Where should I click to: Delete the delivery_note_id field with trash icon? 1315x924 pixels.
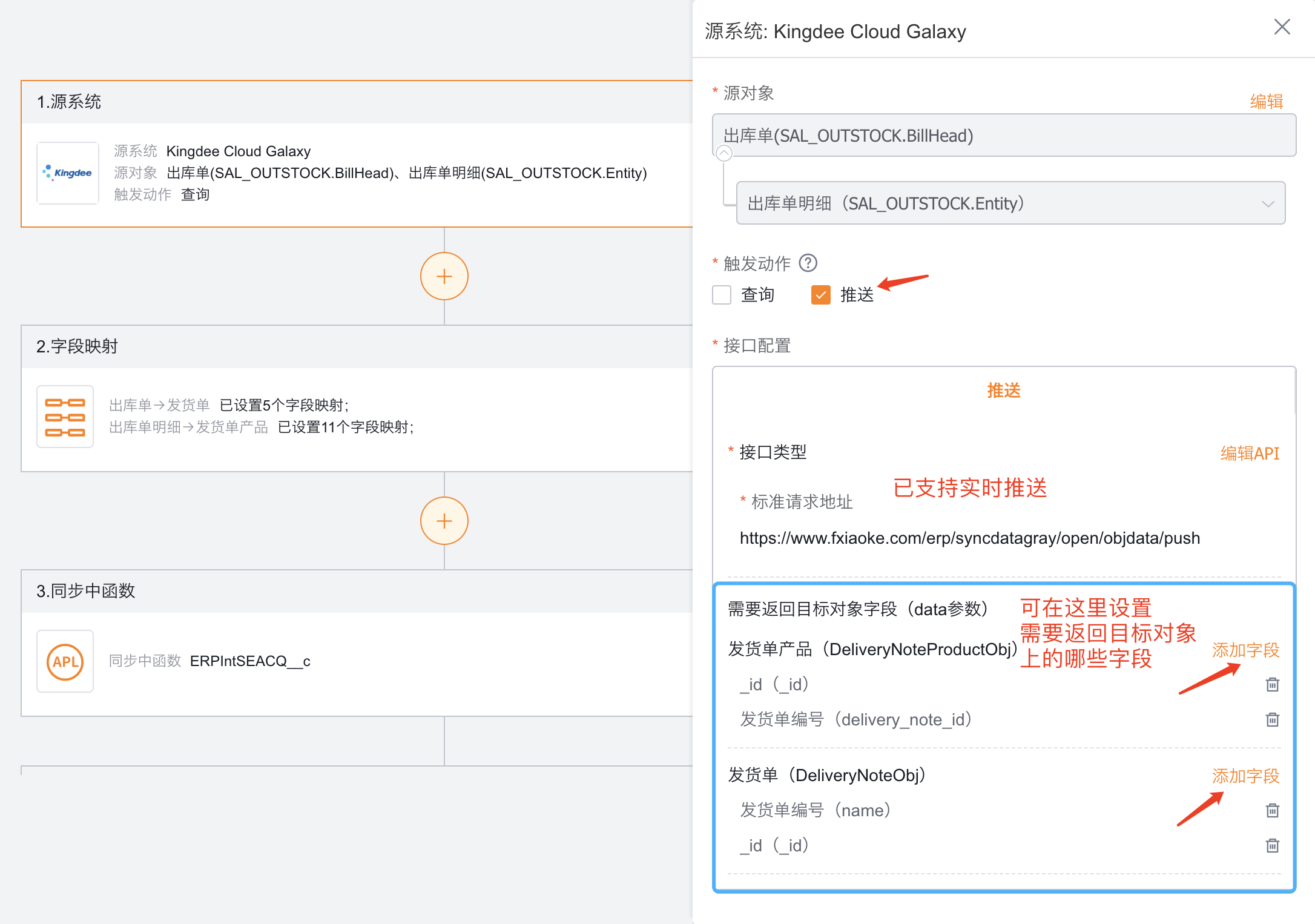point(1272,719)
